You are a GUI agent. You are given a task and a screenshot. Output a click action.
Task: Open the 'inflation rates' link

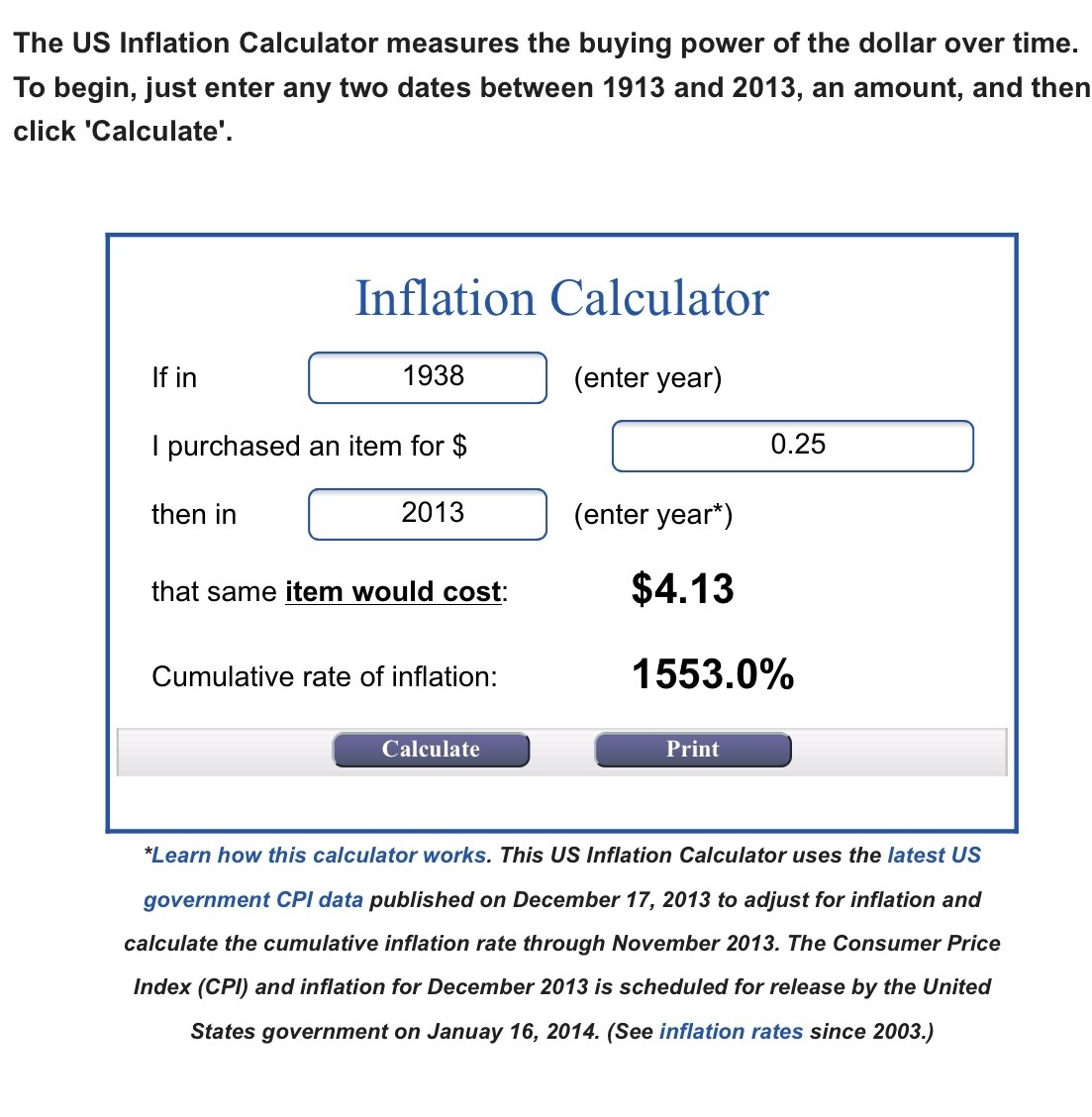(x=731, y=1032)
